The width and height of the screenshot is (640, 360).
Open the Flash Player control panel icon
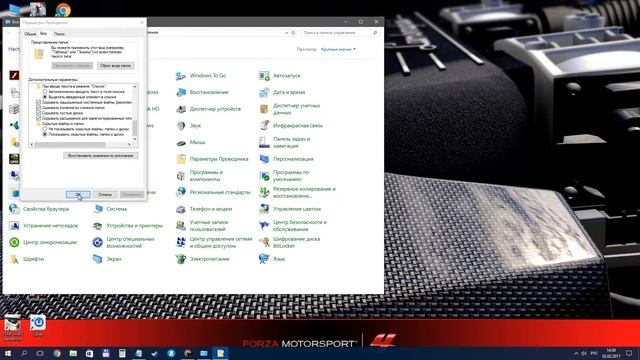pyautogui.click(x=14, y=76)
